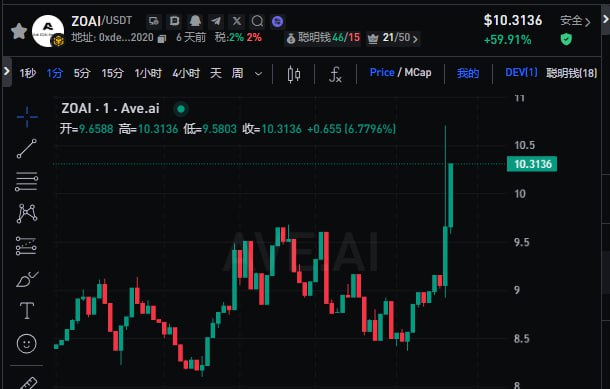Open the fx indicators menu
610x389 pixels.
tap(335, 74)
